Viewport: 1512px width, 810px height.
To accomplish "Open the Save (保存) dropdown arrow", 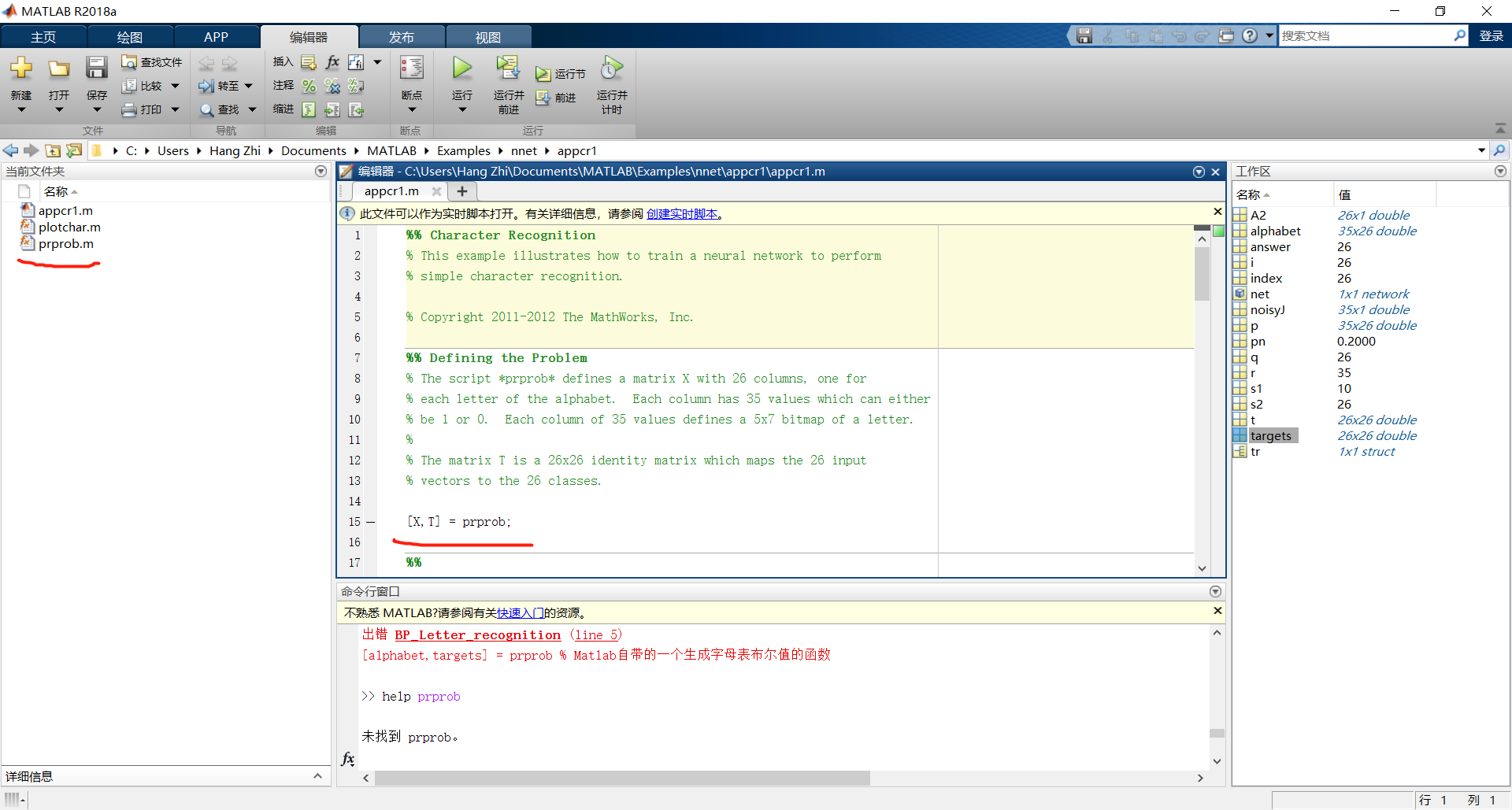I will click(97, 109).
